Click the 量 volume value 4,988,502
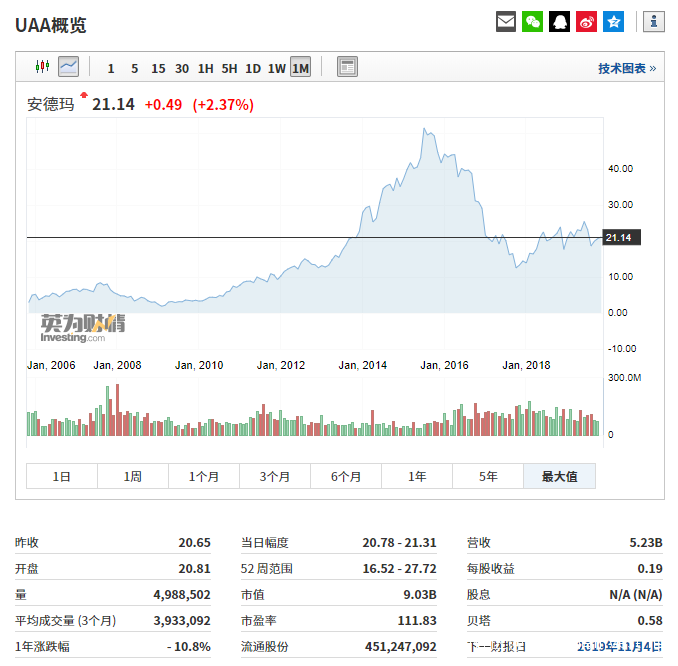Image resolution: width=678 pixels, height=666 pixels. click(x=182, y=595)
